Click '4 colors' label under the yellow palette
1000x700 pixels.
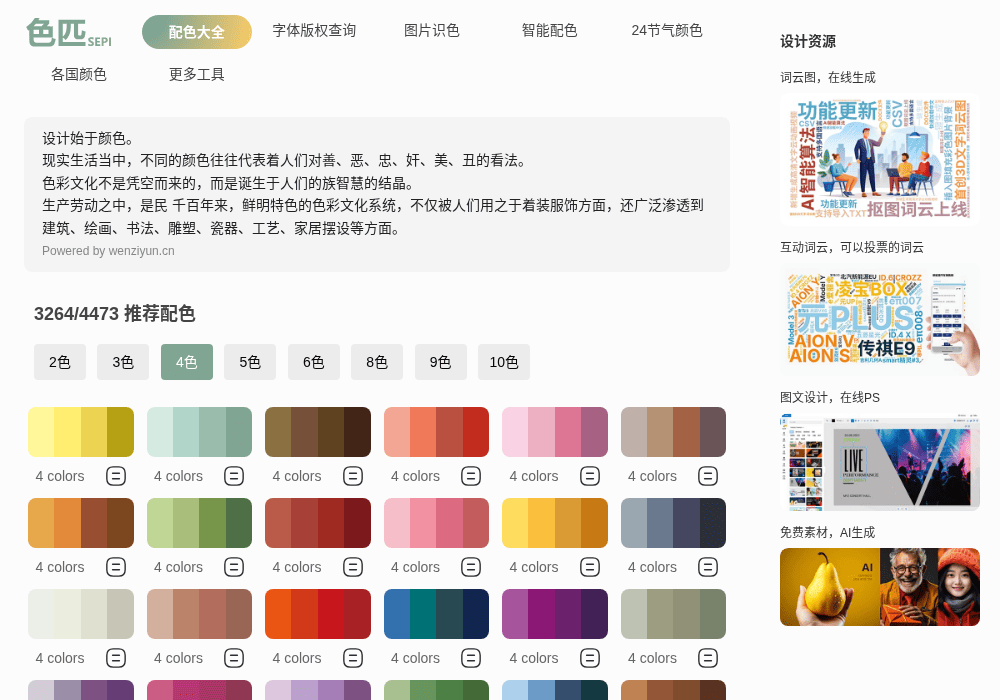(x=60, y=476)
